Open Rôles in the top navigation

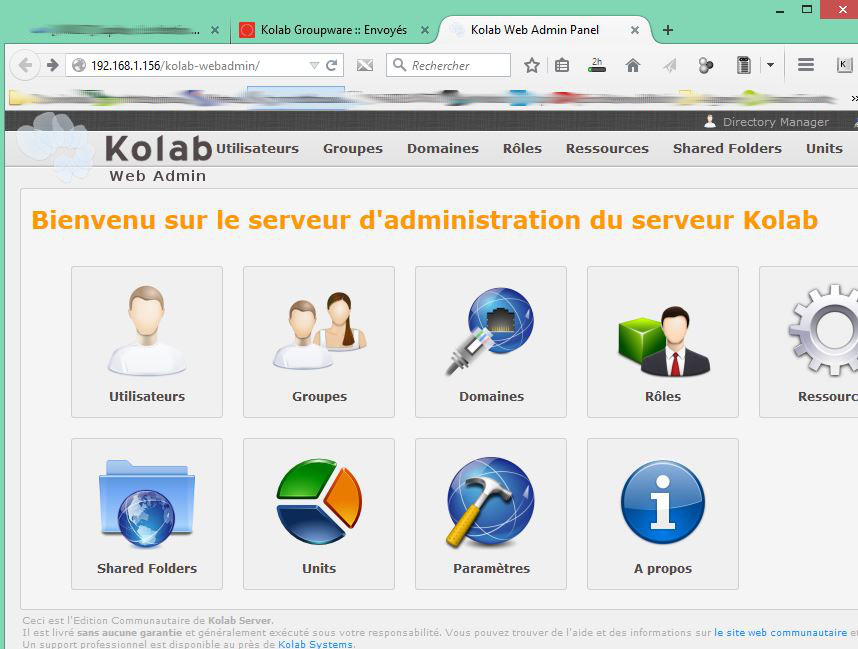pyautogui.click(x=522, y=148)
